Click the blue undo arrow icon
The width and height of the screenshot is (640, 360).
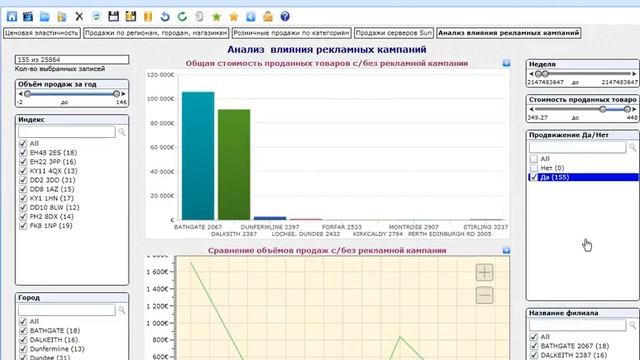(165, 16)
